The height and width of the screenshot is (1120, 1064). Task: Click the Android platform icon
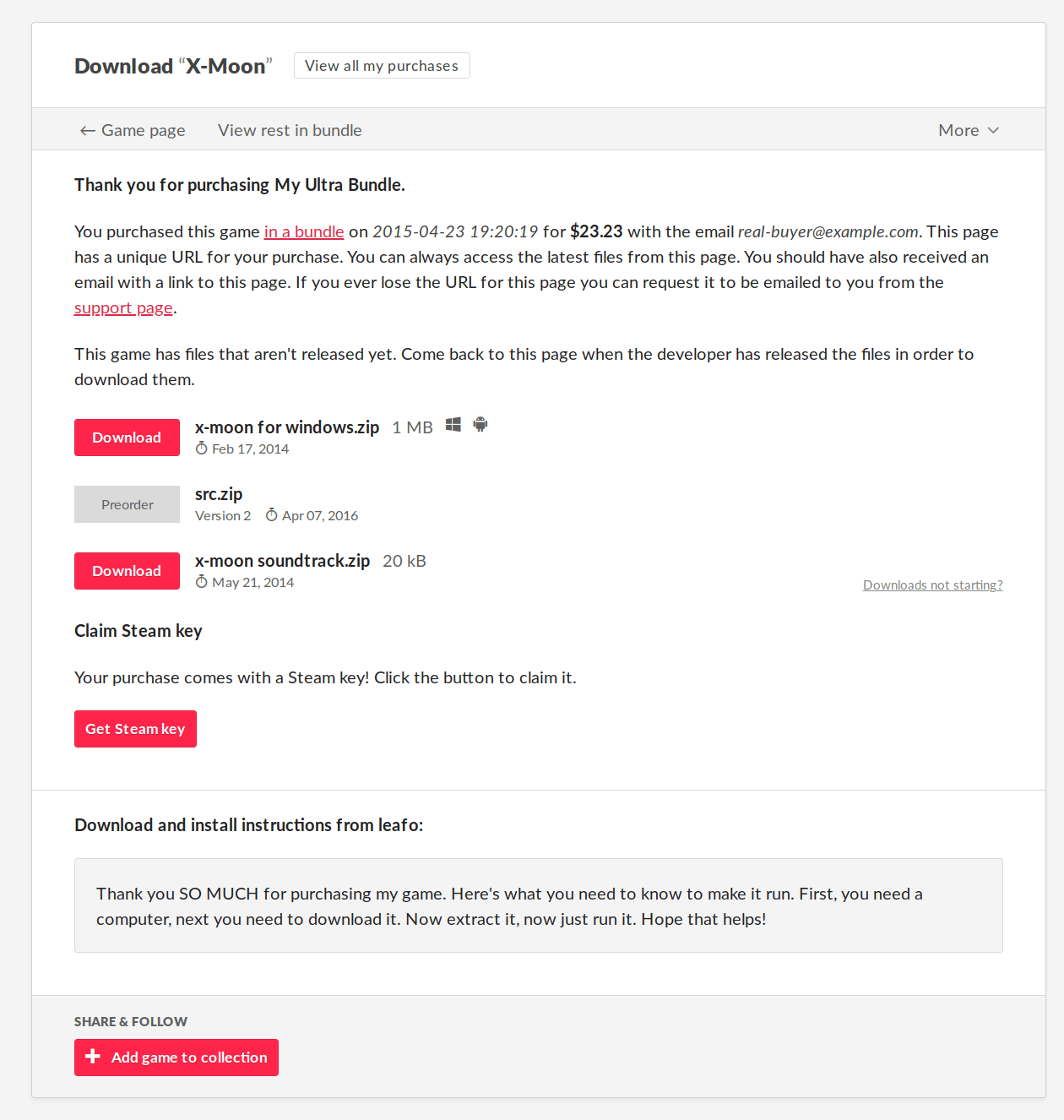pos(480,424)
